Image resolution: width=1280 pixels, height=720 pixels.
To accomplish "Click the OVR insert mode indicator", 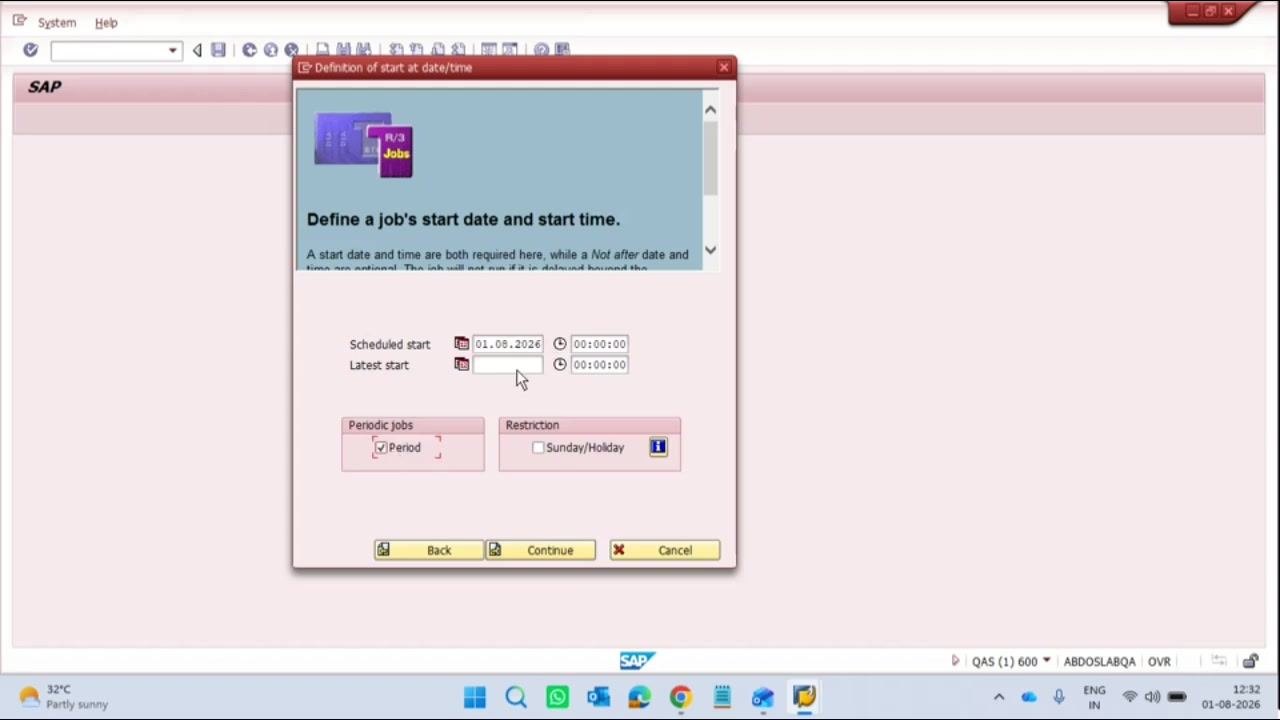I will 1159,662.
